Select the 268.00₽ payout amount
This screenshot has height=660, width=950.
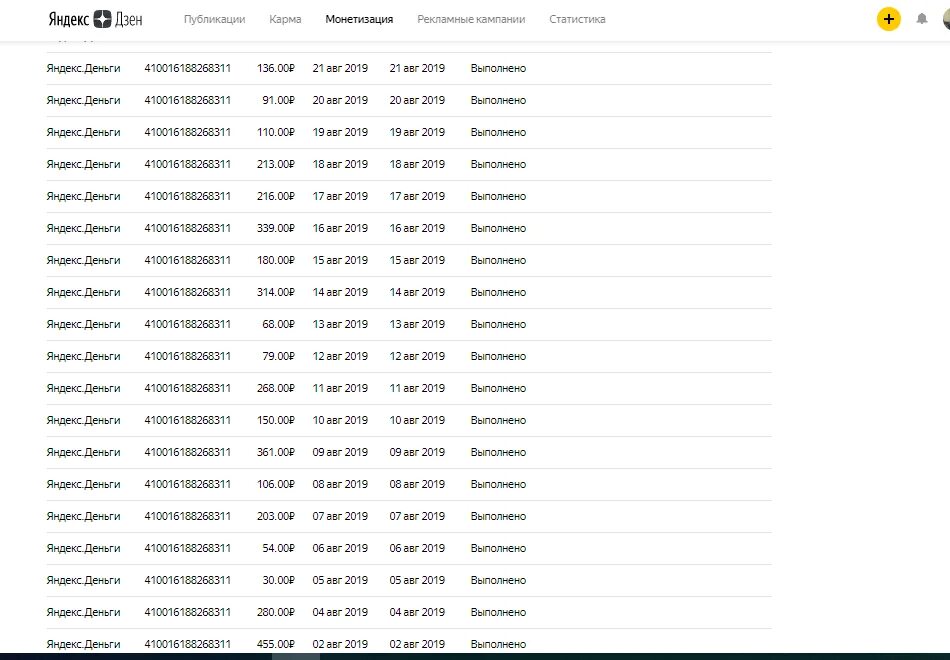[276, 388]
